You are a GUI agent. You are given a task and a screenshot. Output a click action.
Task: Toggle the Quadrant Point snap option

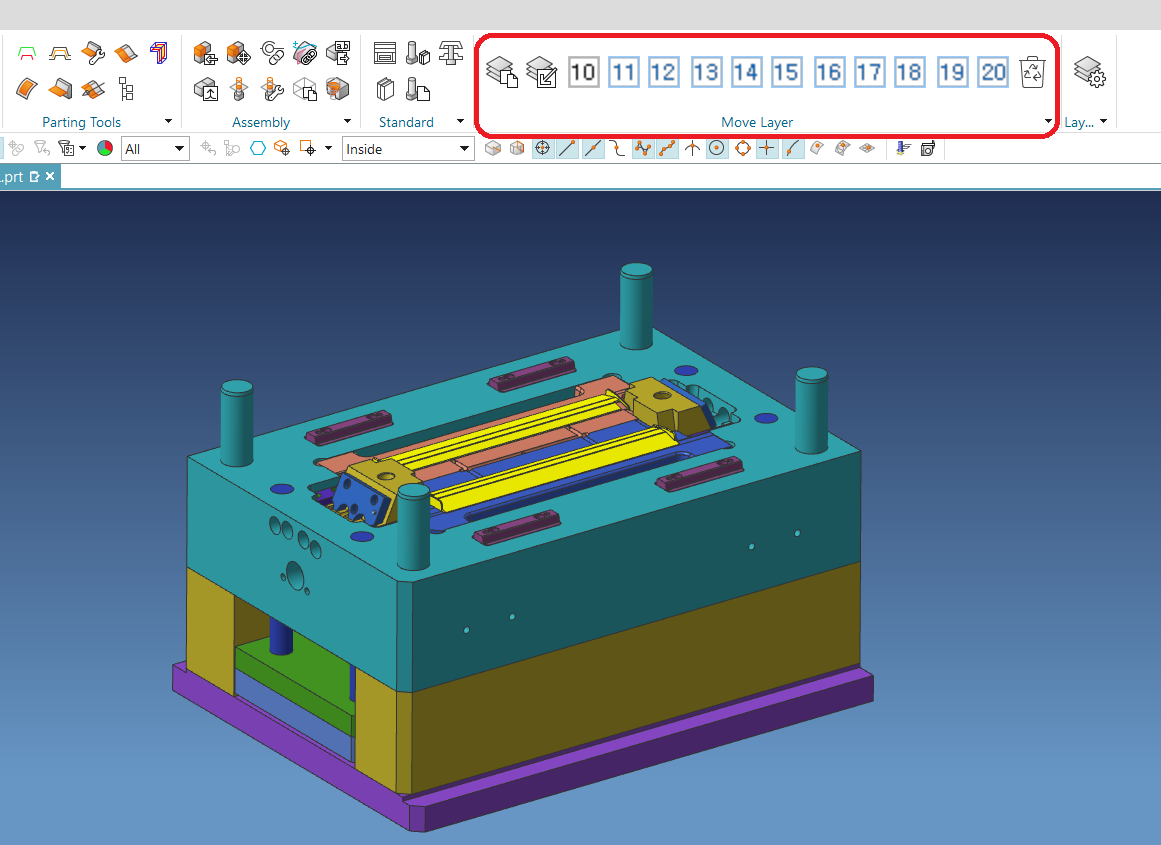742,148
